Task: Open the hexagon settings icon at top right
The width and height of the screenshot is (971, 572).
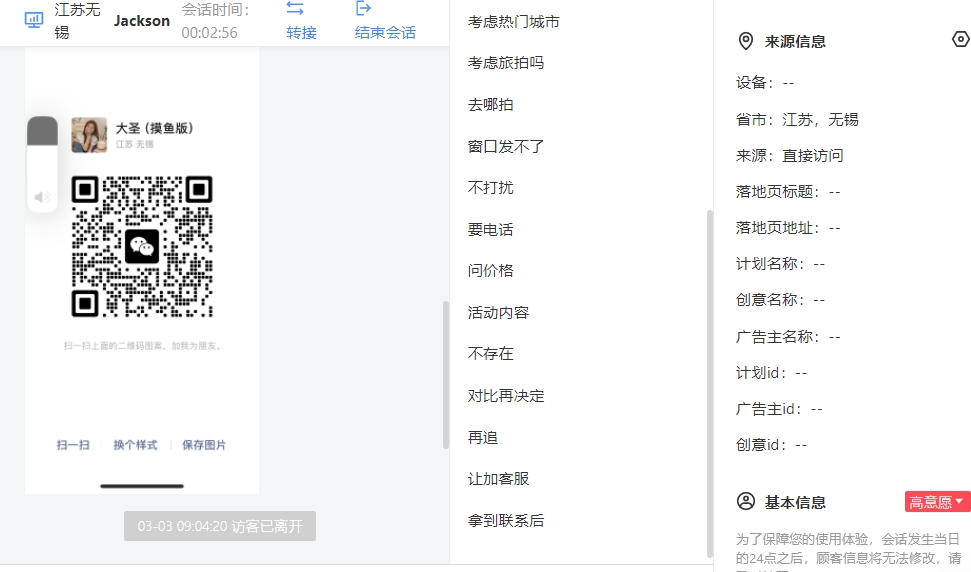Action: (x=960, y=40)
